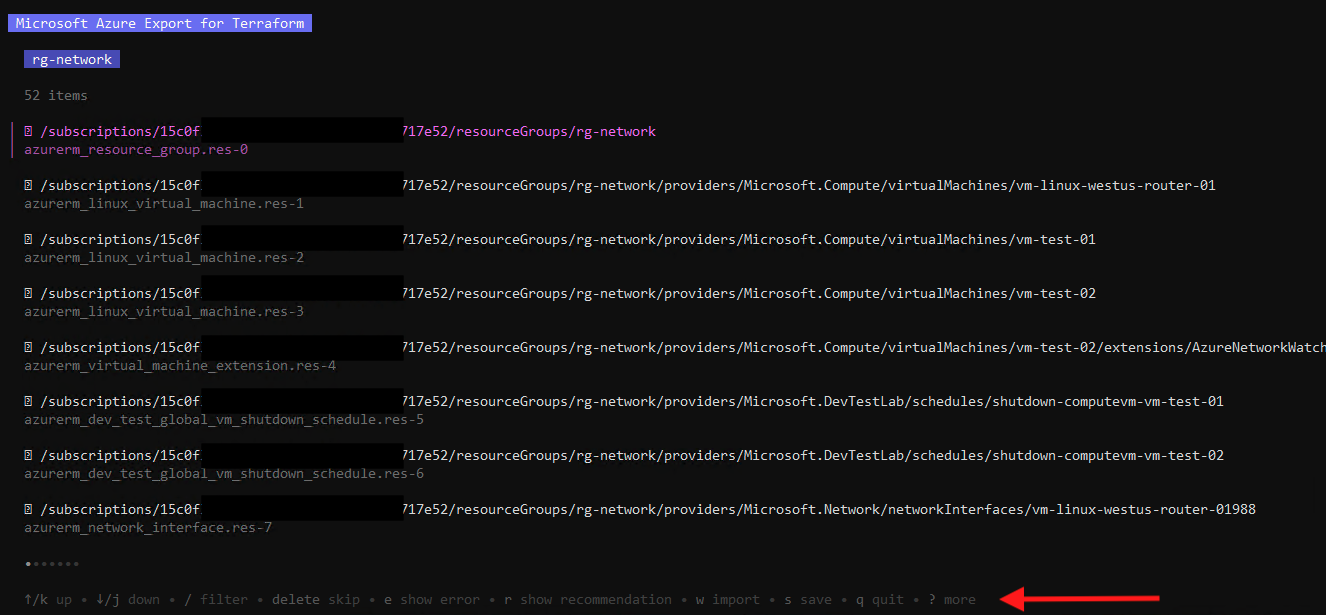Screen dimensions: 1326x615
Task: Click azurerm_network_interface.res-7 label
Action: (148, 528)
